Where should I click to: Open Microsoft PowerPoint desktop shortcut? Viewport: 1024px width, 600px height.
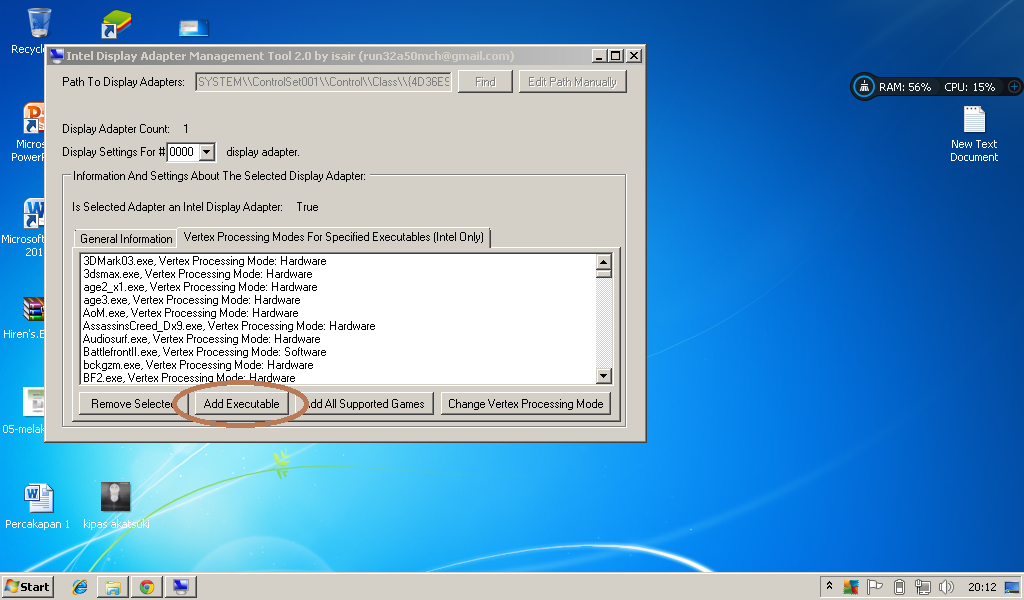pos(33,118)
